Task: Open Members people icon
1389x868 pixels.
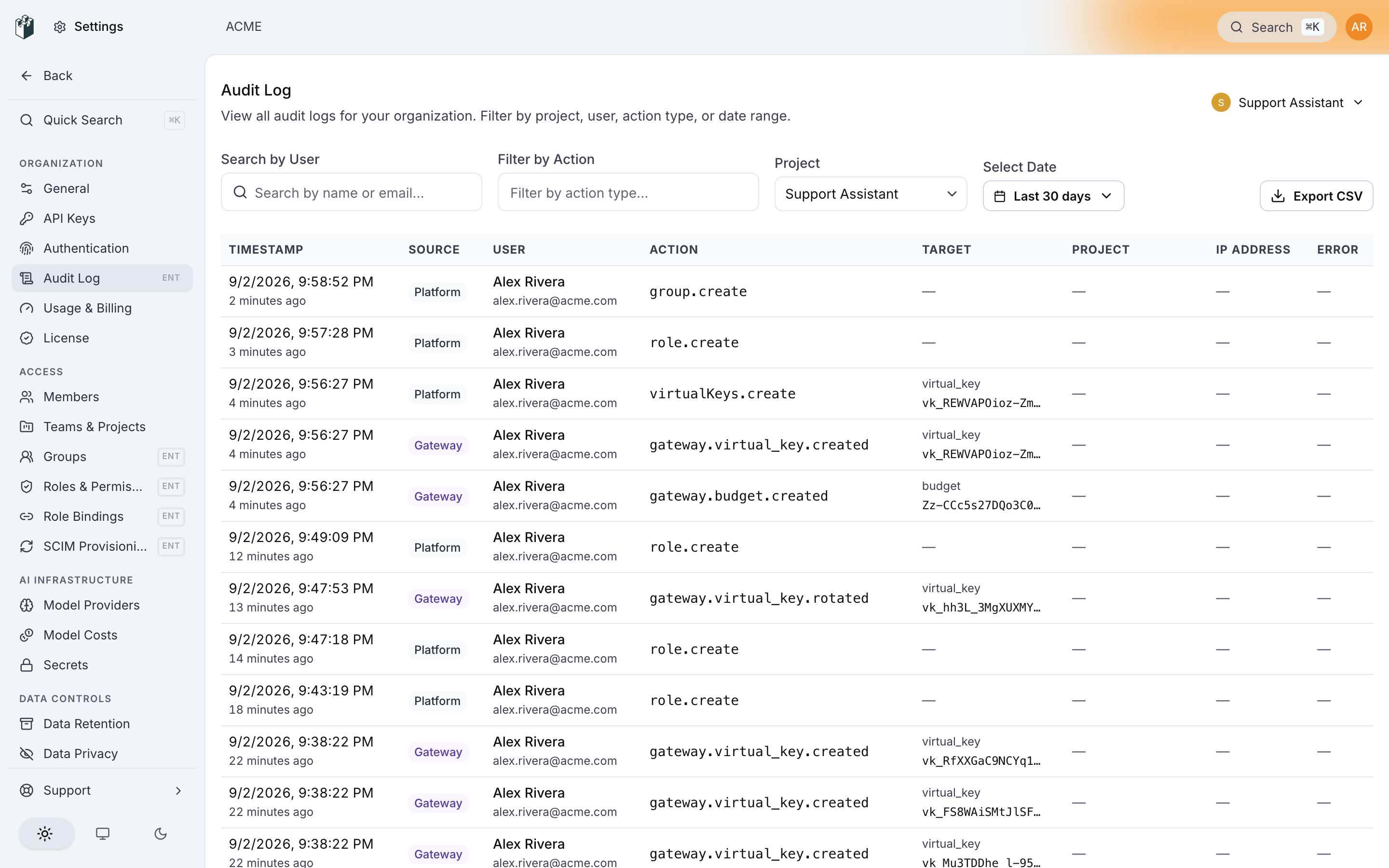Action: (x=27, y=397)
